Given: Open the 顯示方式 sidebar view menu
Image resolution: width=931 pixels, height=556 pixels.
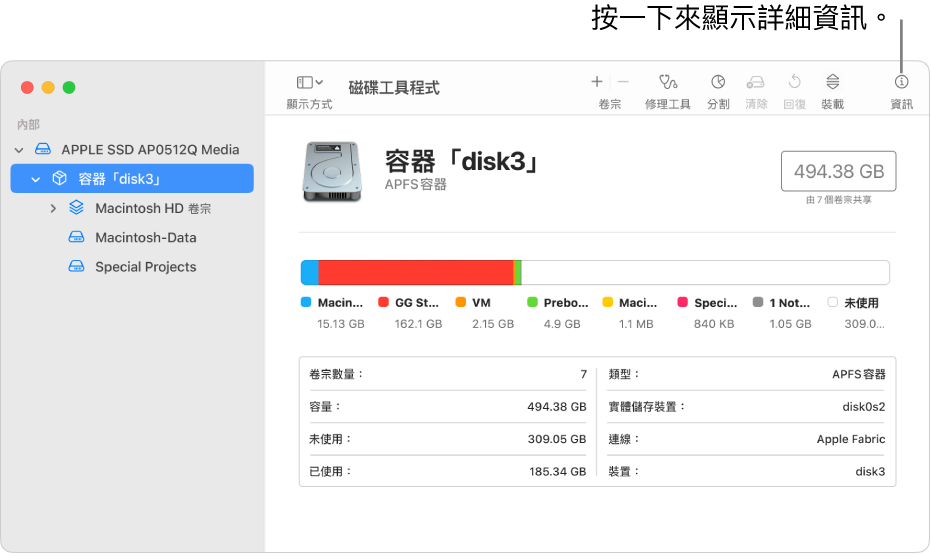Looking at the screenshot, I should (309, 83).
